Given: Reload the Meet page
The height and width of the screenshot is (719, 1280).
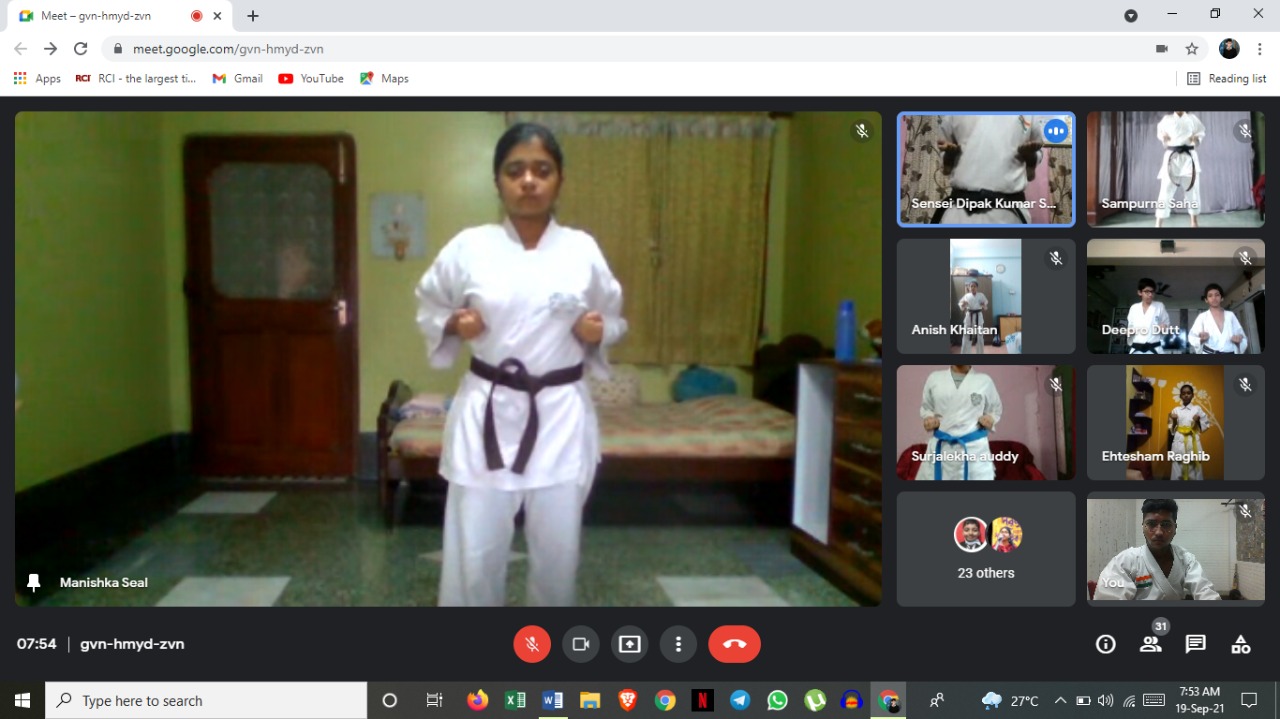Looking at the screenshot, I should tap(81, 48).
